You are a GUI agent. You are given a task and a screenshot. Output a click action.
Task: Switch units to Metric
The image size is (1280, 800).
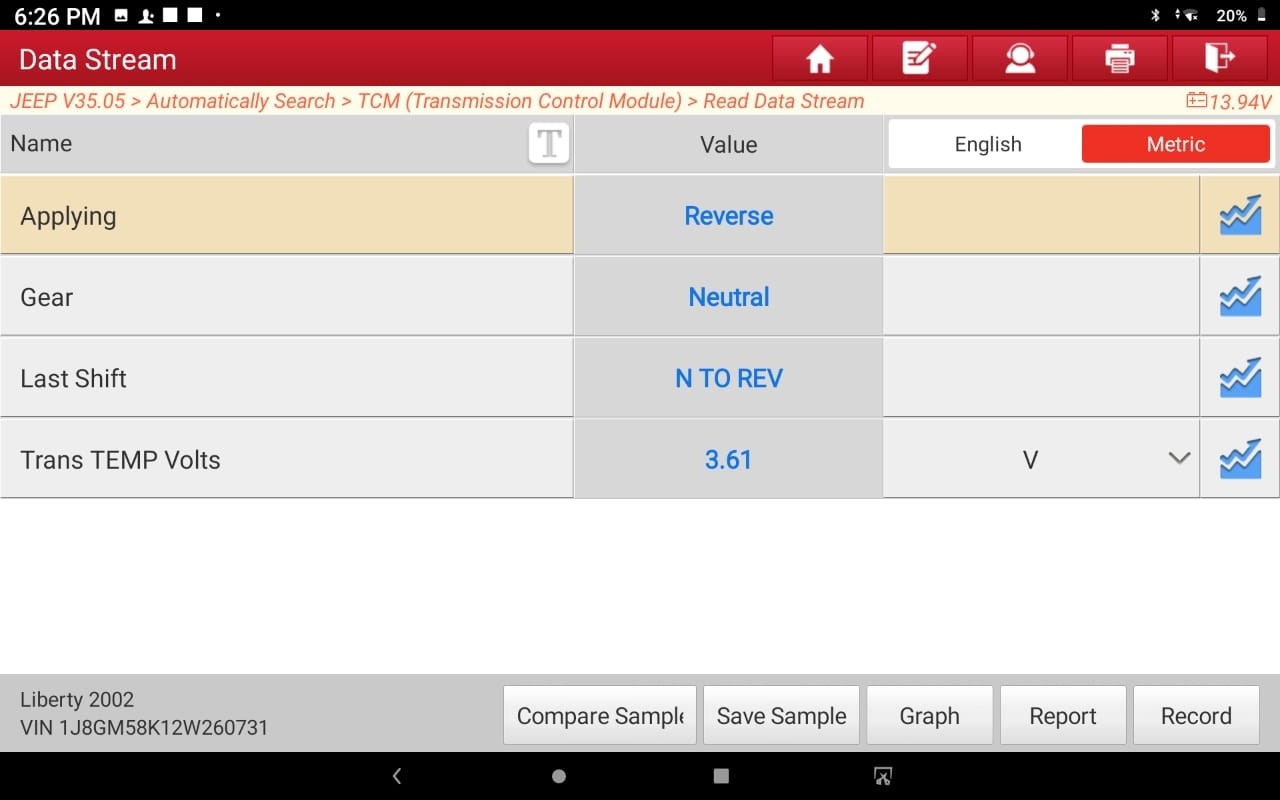tap(1176, 144)
